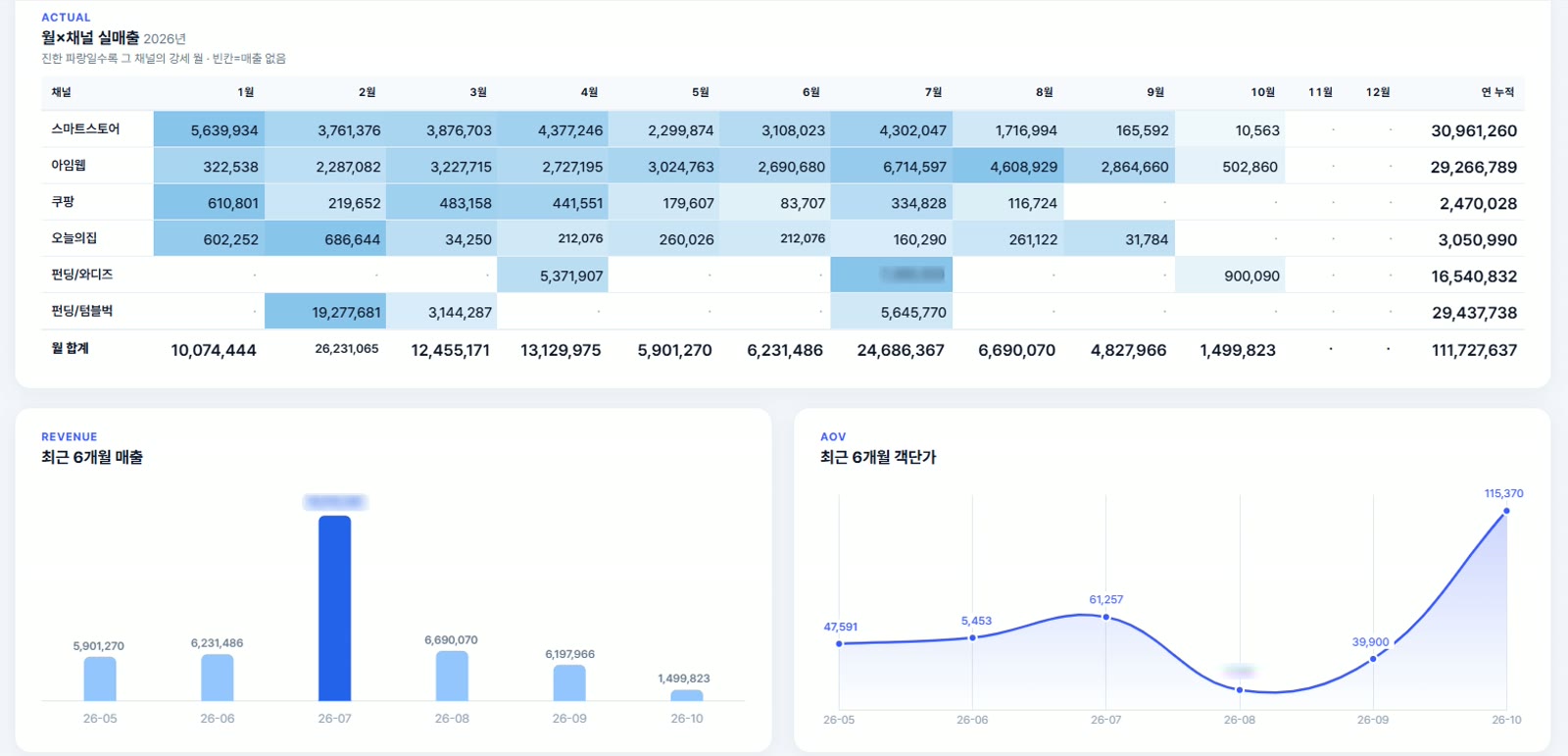Select 아임웹 yearly total 29,266,789
The width and height of the screenshot is (1568, 756).
[1473, 167]
